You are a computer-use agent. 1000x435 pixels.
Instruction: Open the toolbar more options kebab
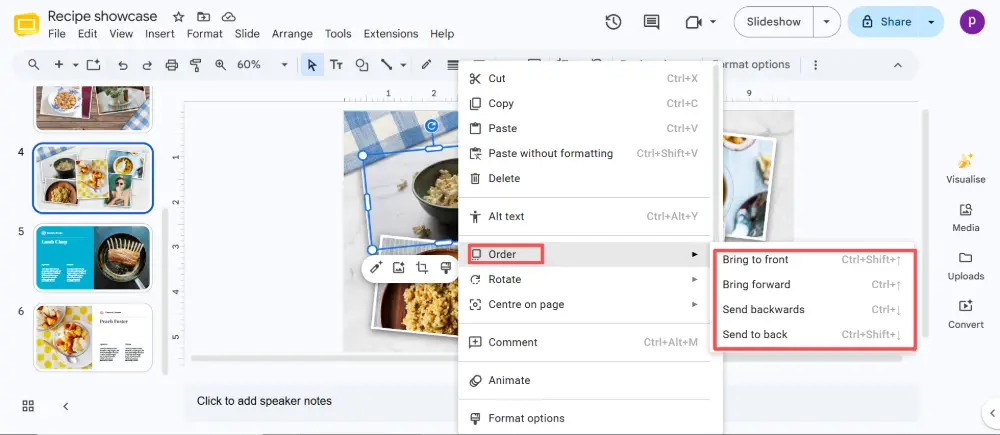815,64
